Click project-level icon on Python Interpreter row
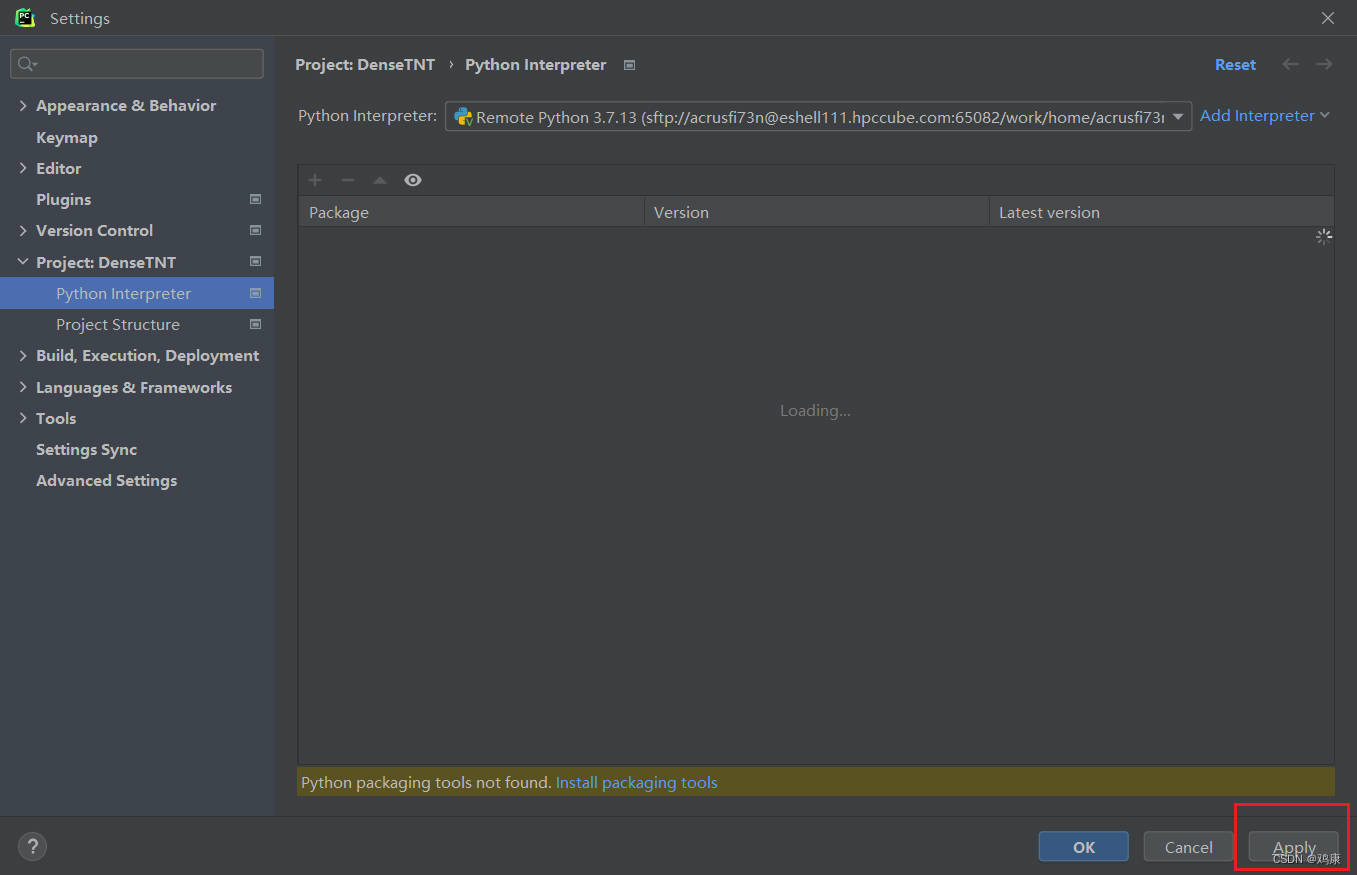The width and height of the screenshot is (1357, 875). [x=255, y=293]
